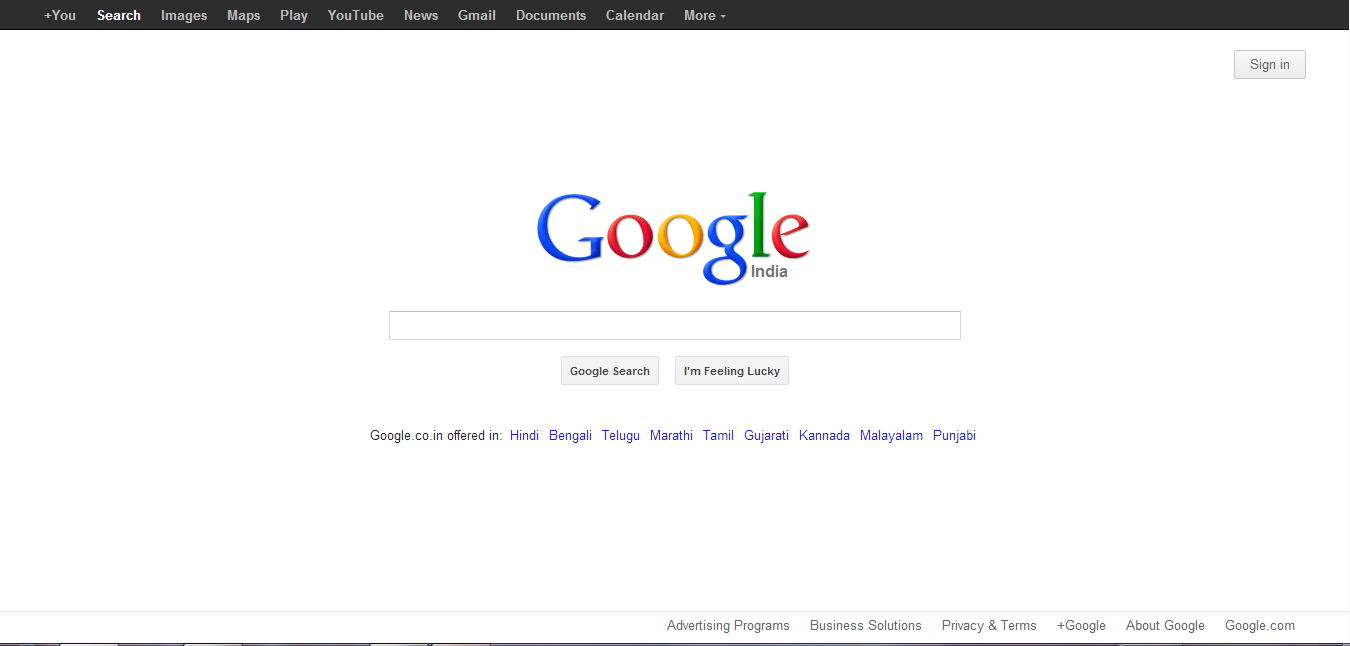1350x646 pixels.
Task: Open About Google footer link
Action: tap(1165, 625)
